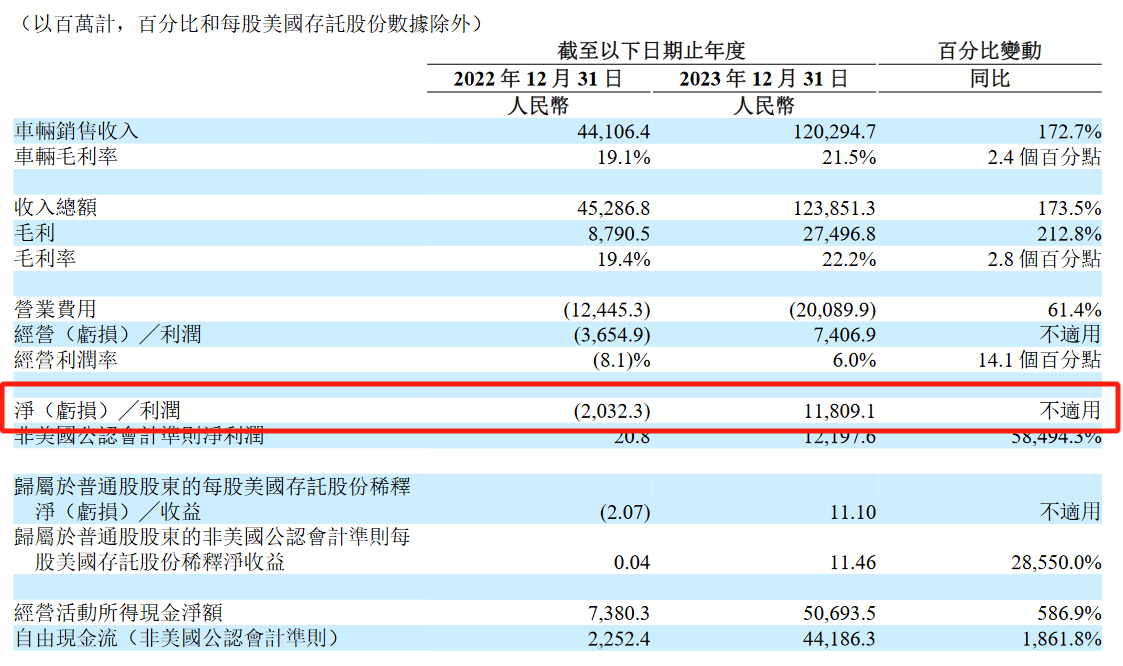Select the (2.07) per-ADS value

coord(625,513)
